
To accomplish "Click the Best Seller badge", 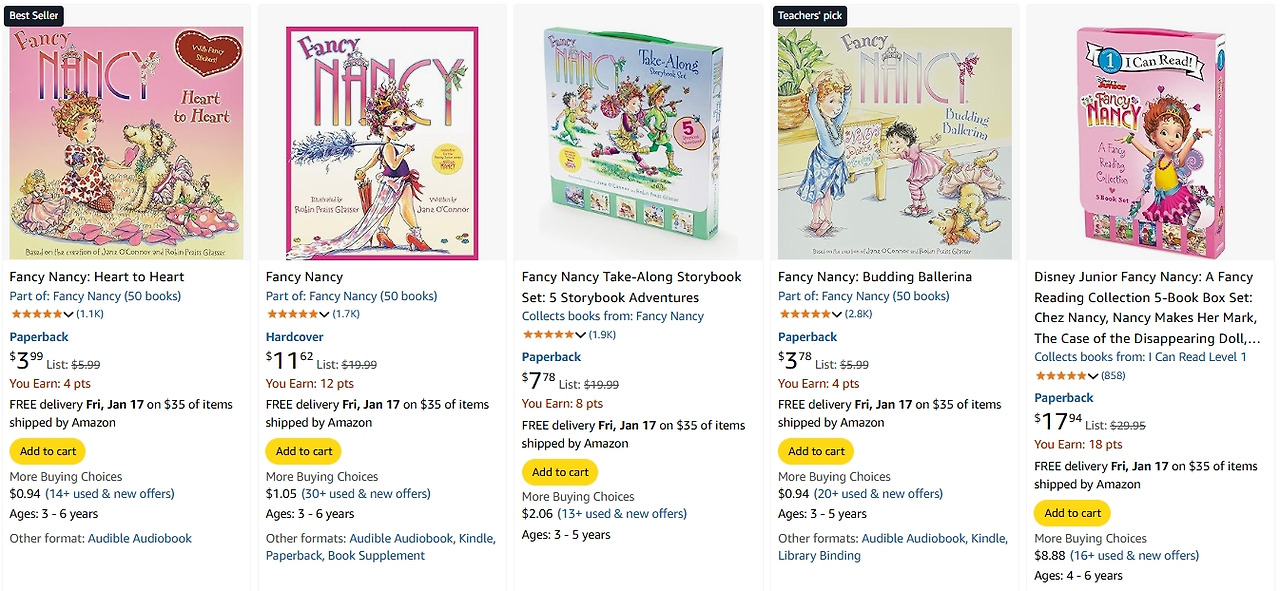I will click(x=33, y=15).
